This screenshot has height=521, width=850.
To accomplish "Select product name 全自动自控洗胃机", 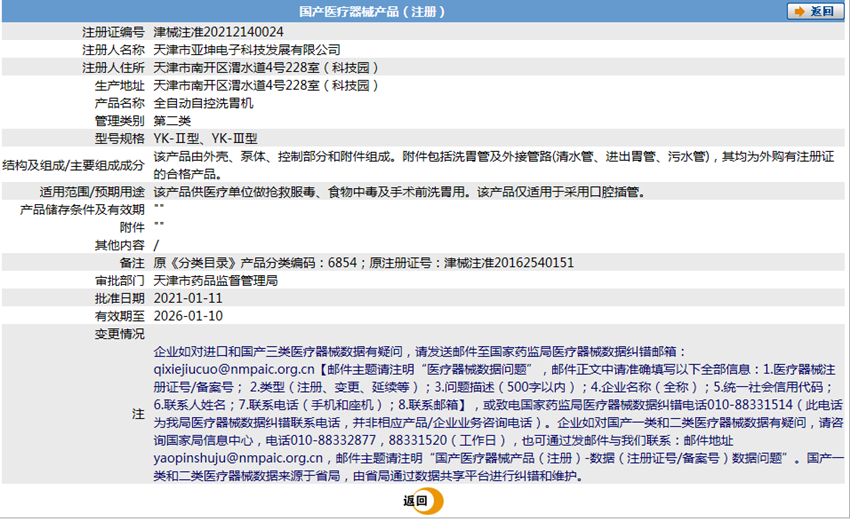I will (203, 103).
